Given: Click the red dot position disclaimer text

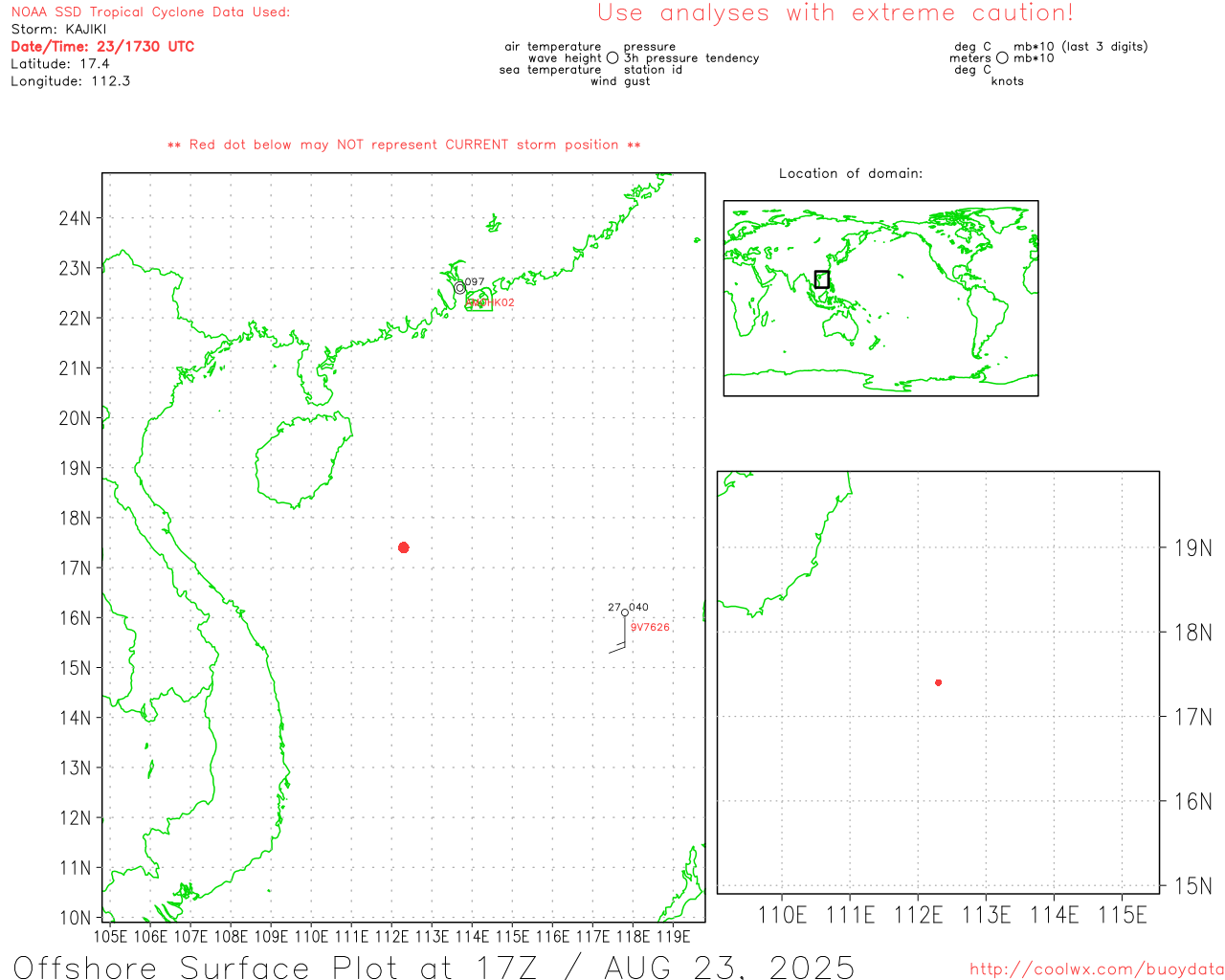Looking at the screenshot, I should [x=404, y=145].
